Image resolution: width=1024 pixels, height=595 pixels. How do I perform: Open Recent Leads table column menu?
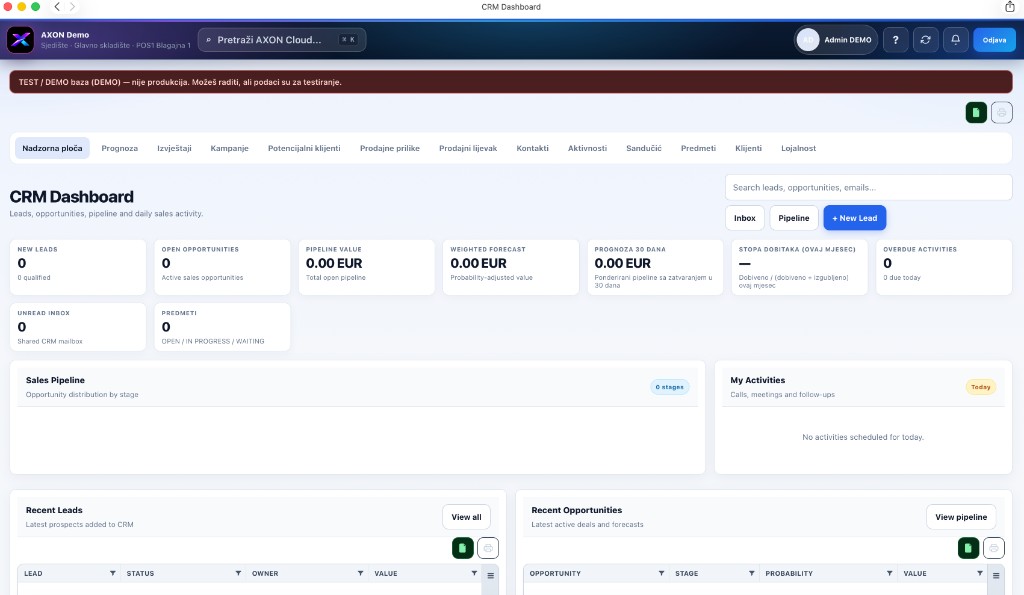[490, 575]
